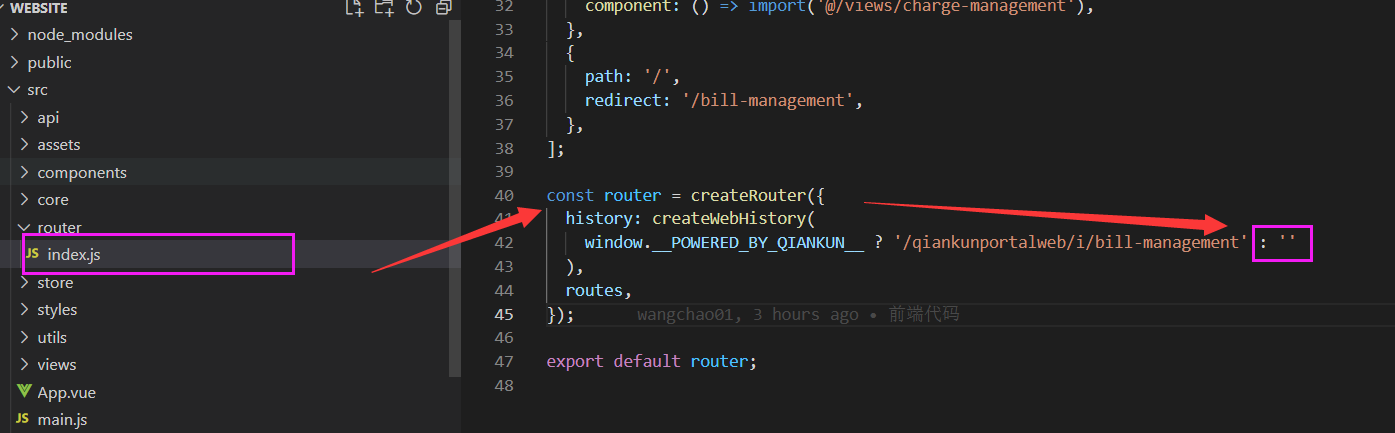Open the App.vue file
The height and width of the screenshot is (433, 1395).
click(x=67, y=393)
